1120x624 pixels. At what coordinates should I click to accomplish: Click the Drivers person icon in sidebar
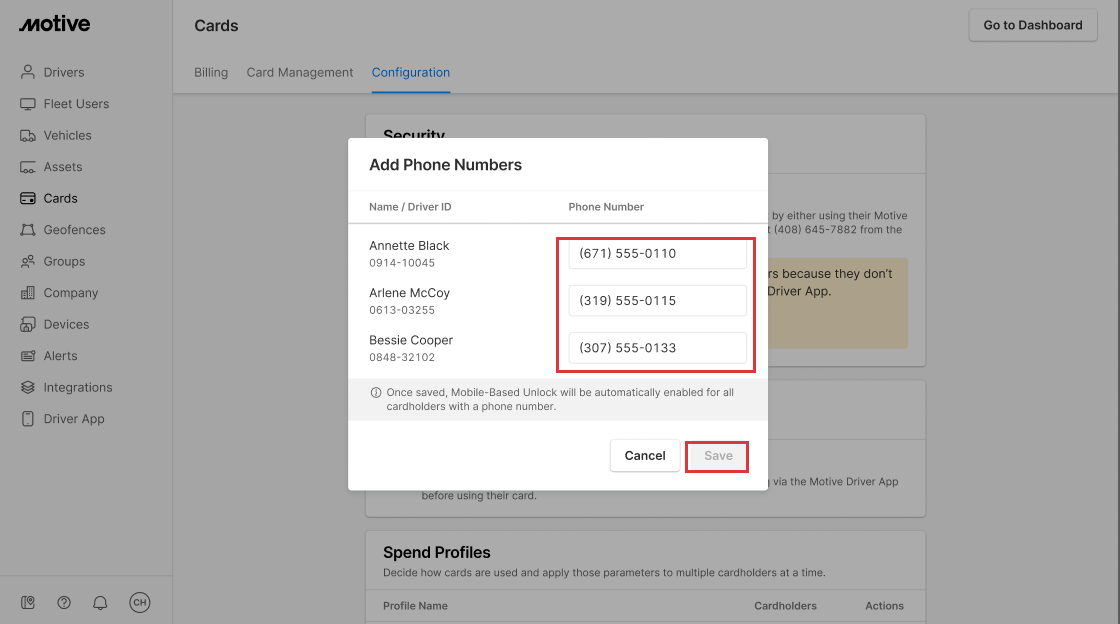tap(28, 72)
